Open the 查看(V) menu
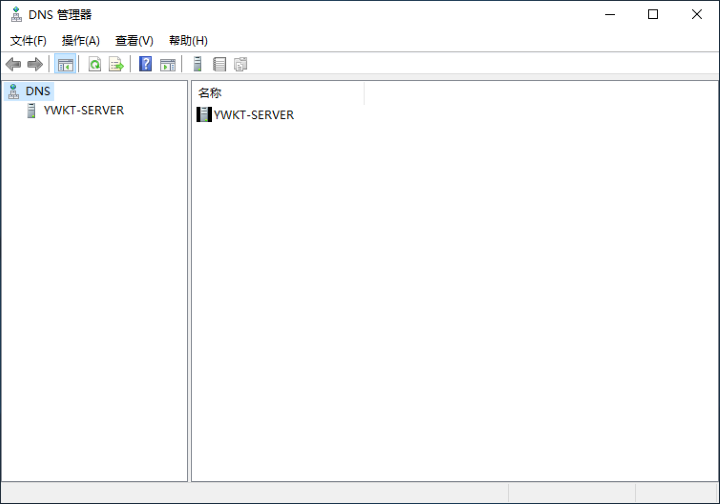 tap(134, 41)
